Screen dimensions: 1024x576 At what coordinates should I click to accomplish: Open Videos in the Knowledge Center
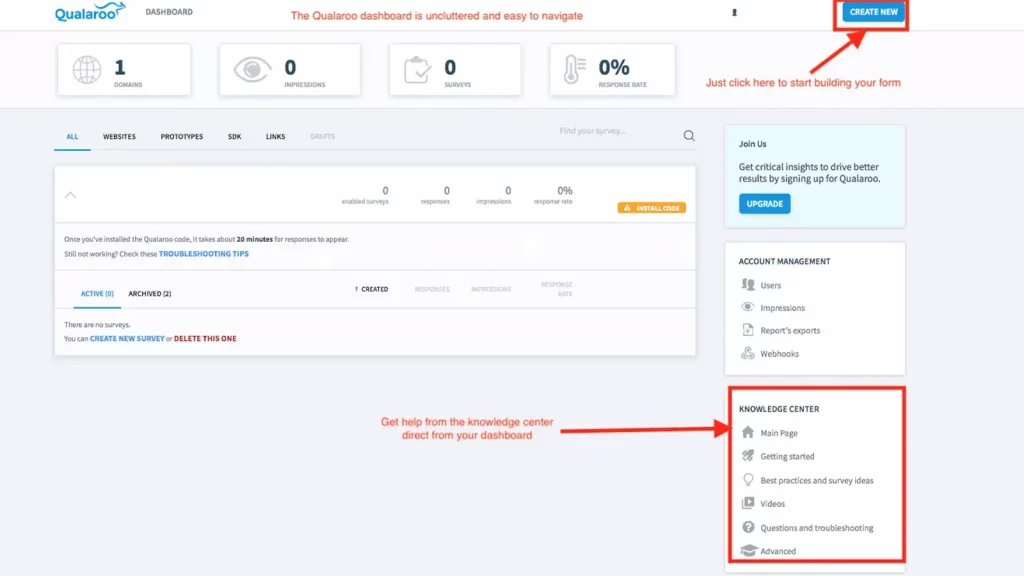[771, 503]
